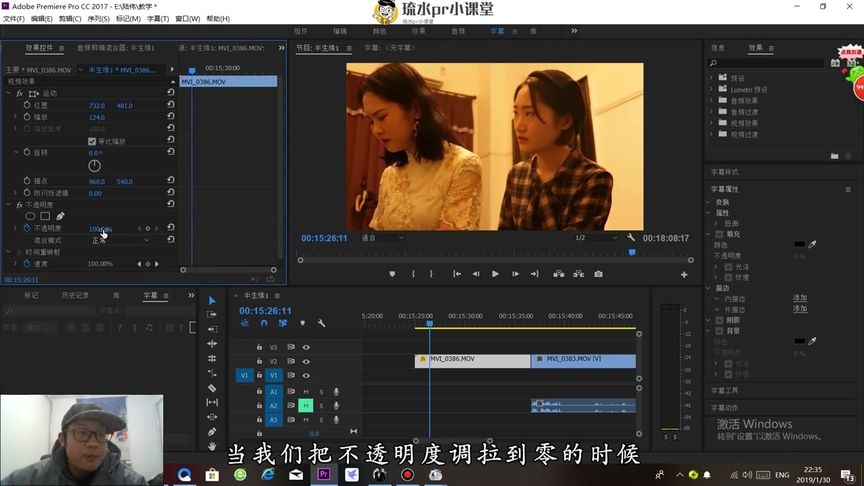Viewport: 864px width, 486px height.
Task: Open Edit menu
Action: click(x=42, y=19)
